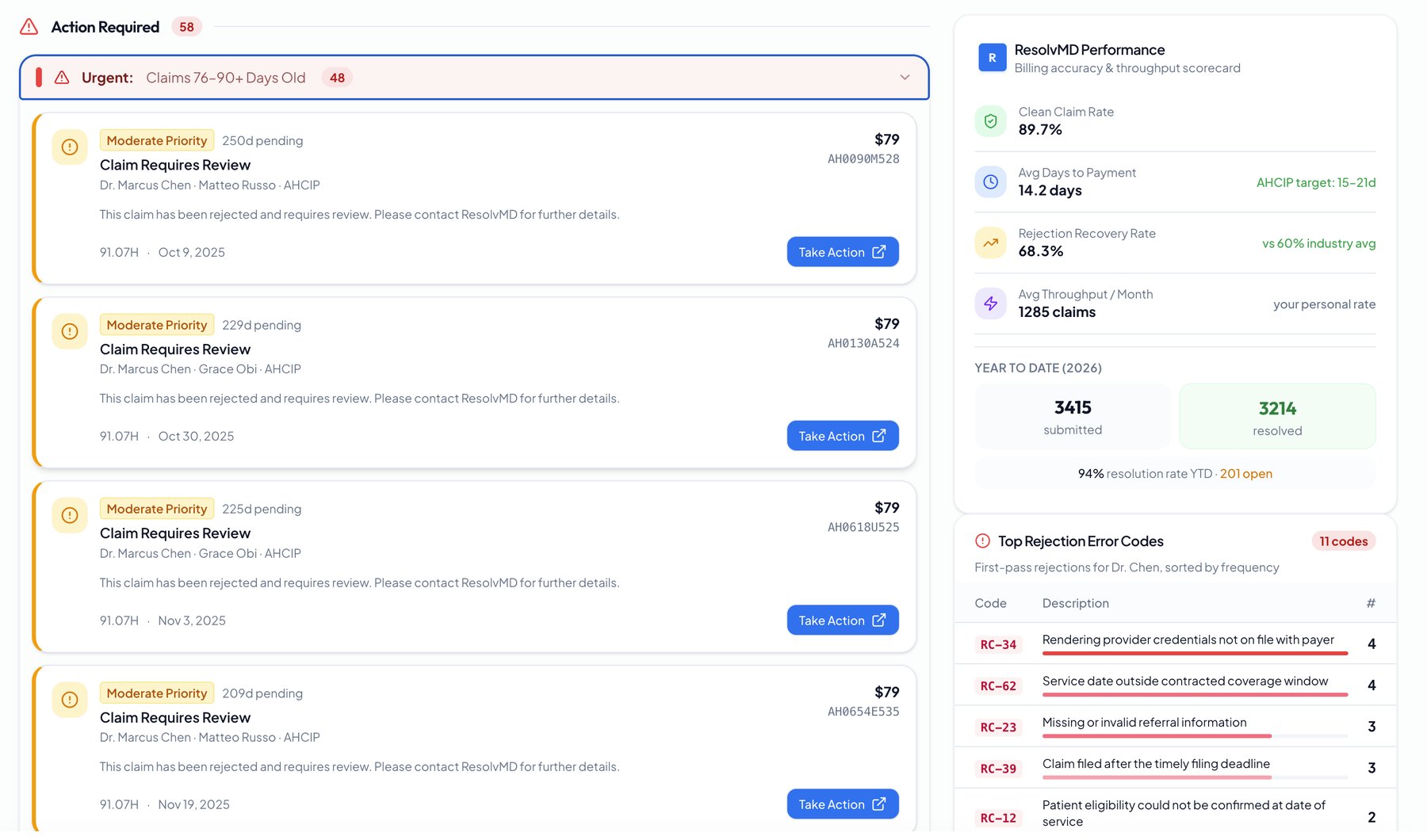Viewport: 1427px width, 840px height.
Task: Click the Rejection Recovery Rate trend icon
Action: pos(991,243)
